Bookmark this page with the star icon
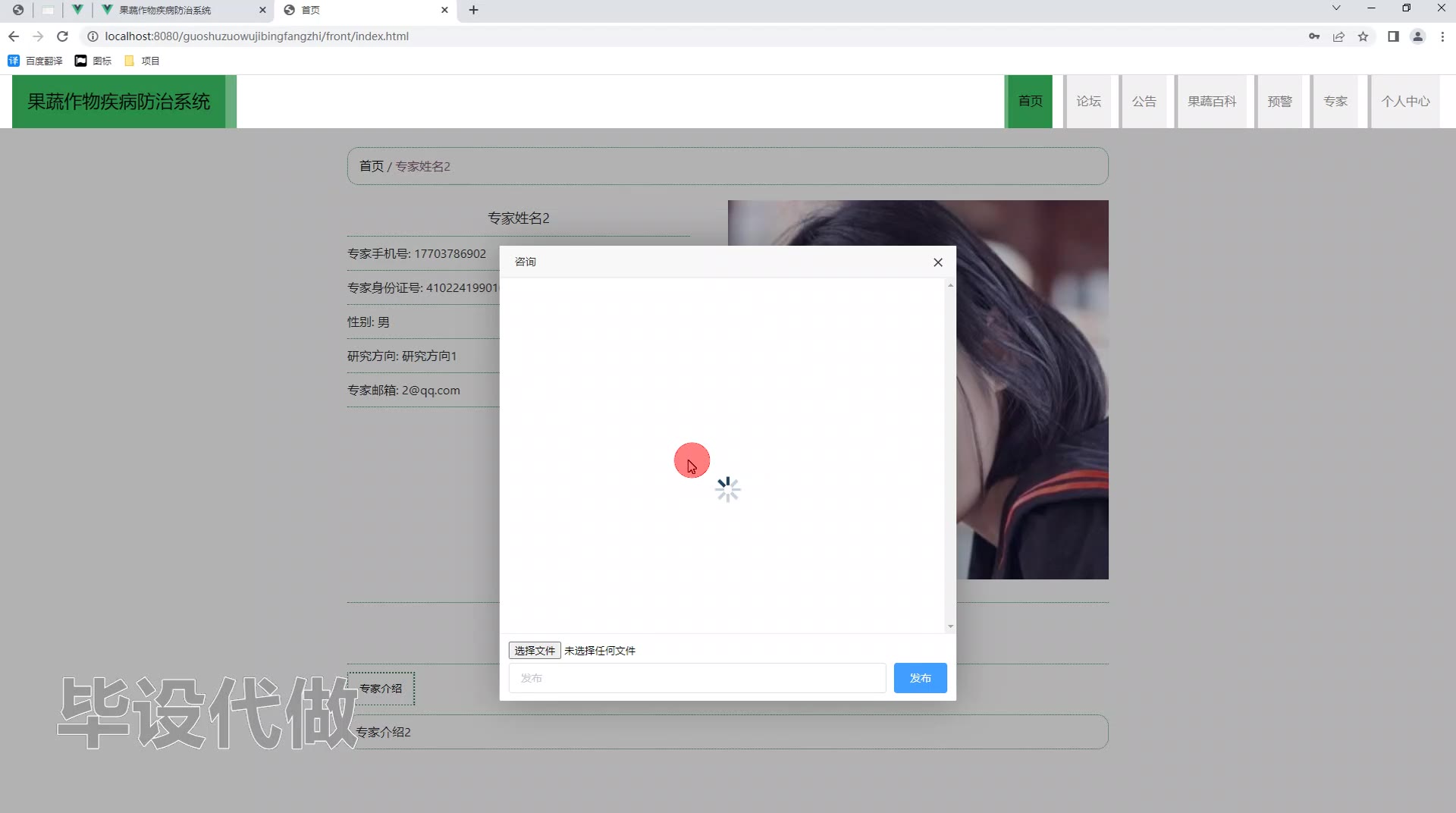 (1363, 36)
